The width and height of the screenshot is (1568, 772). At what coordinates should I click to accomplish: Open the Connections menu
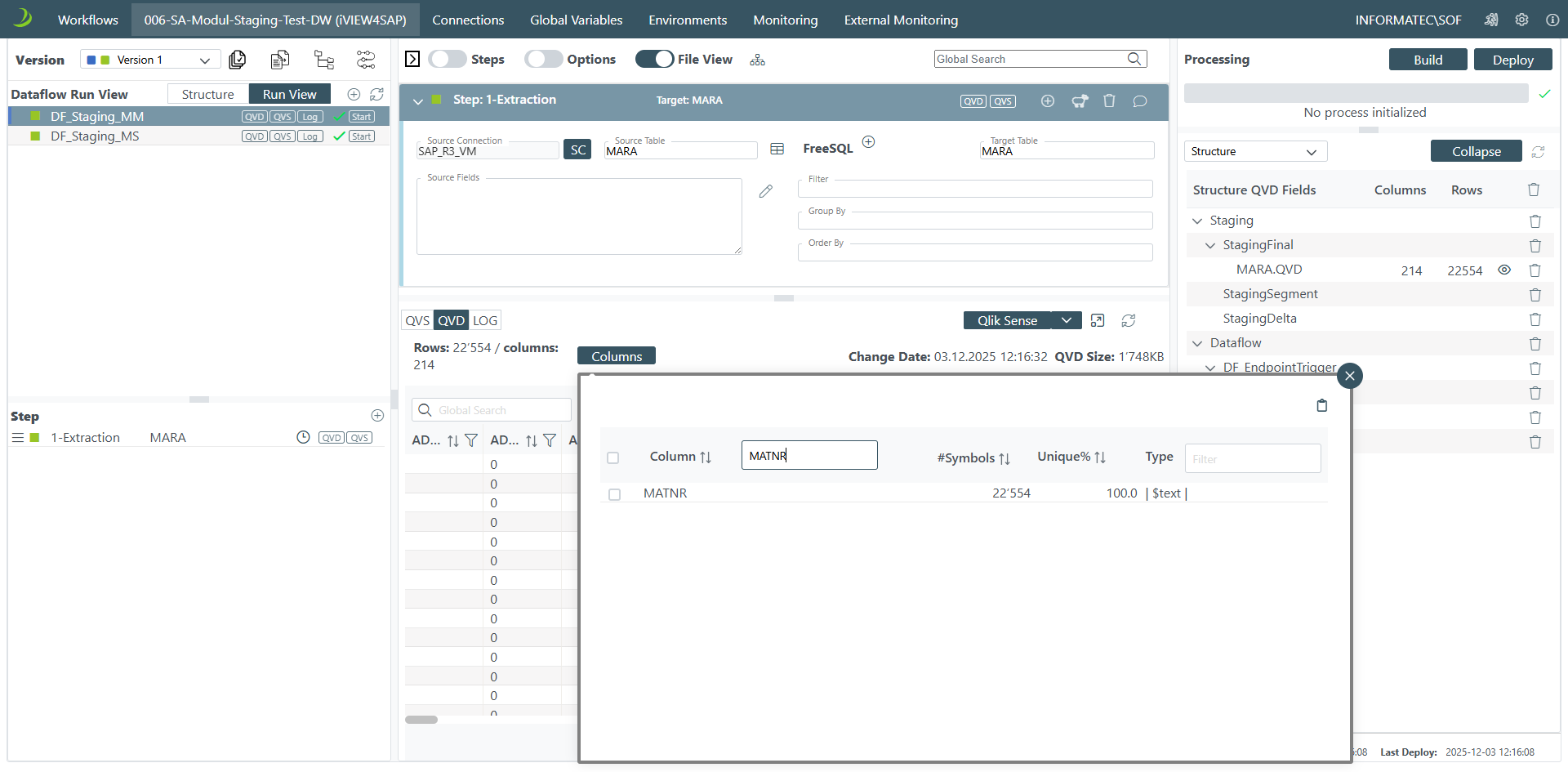pos(468,20)
